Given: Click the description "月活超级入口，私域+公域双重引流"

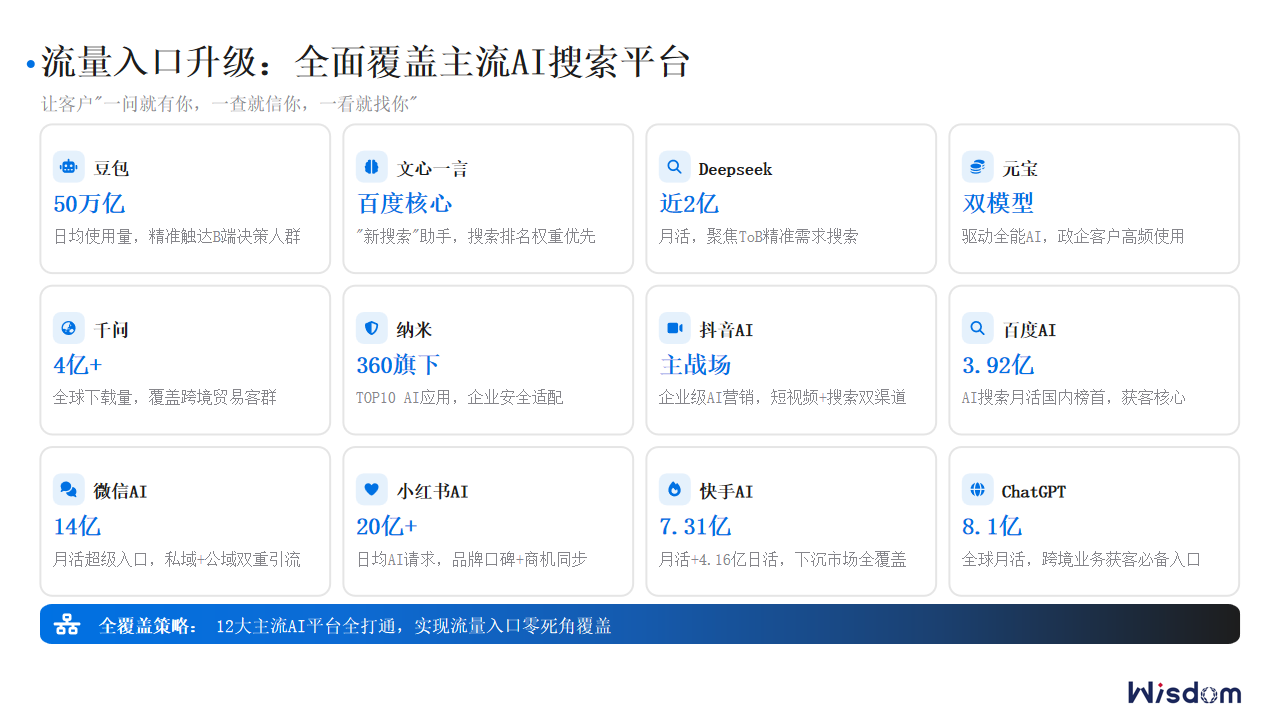Looking at the screenshot, I should (x=177, y=560).
